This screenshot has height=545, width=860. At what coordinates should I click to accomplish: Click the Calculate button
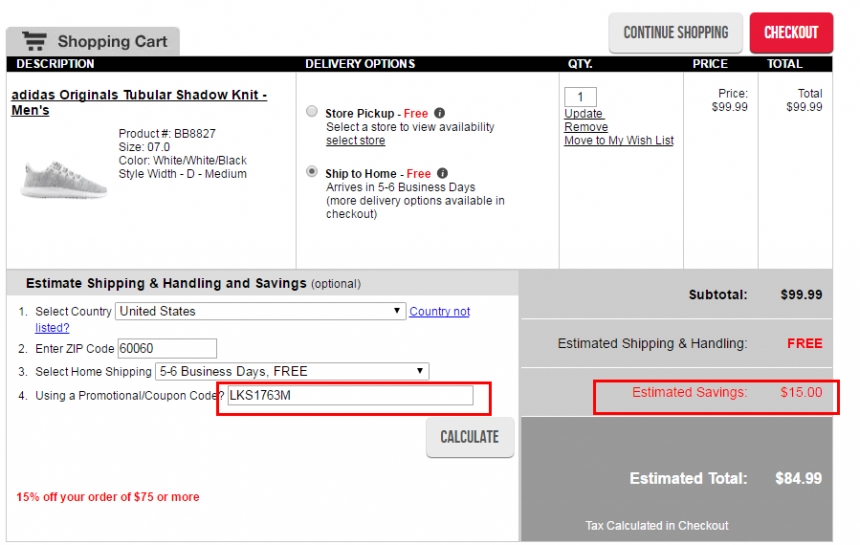coord(470,437)
